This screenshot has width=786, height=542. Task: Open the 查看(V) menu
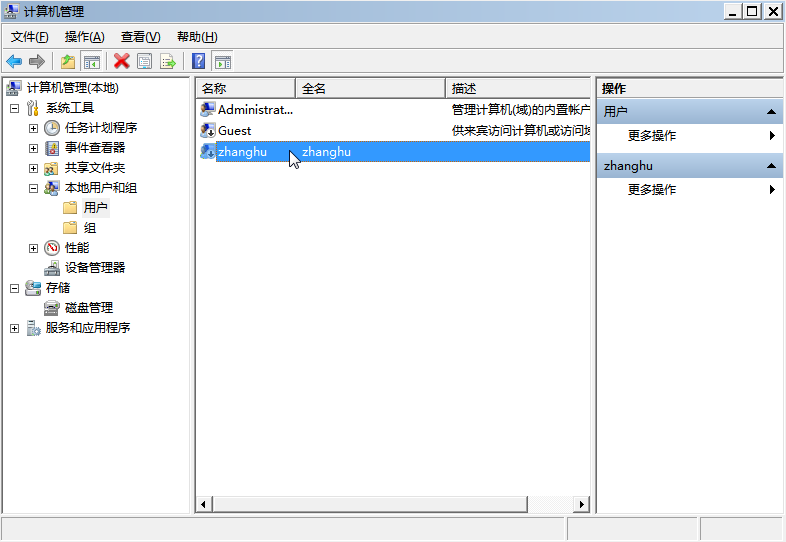[x=140, y=37]
